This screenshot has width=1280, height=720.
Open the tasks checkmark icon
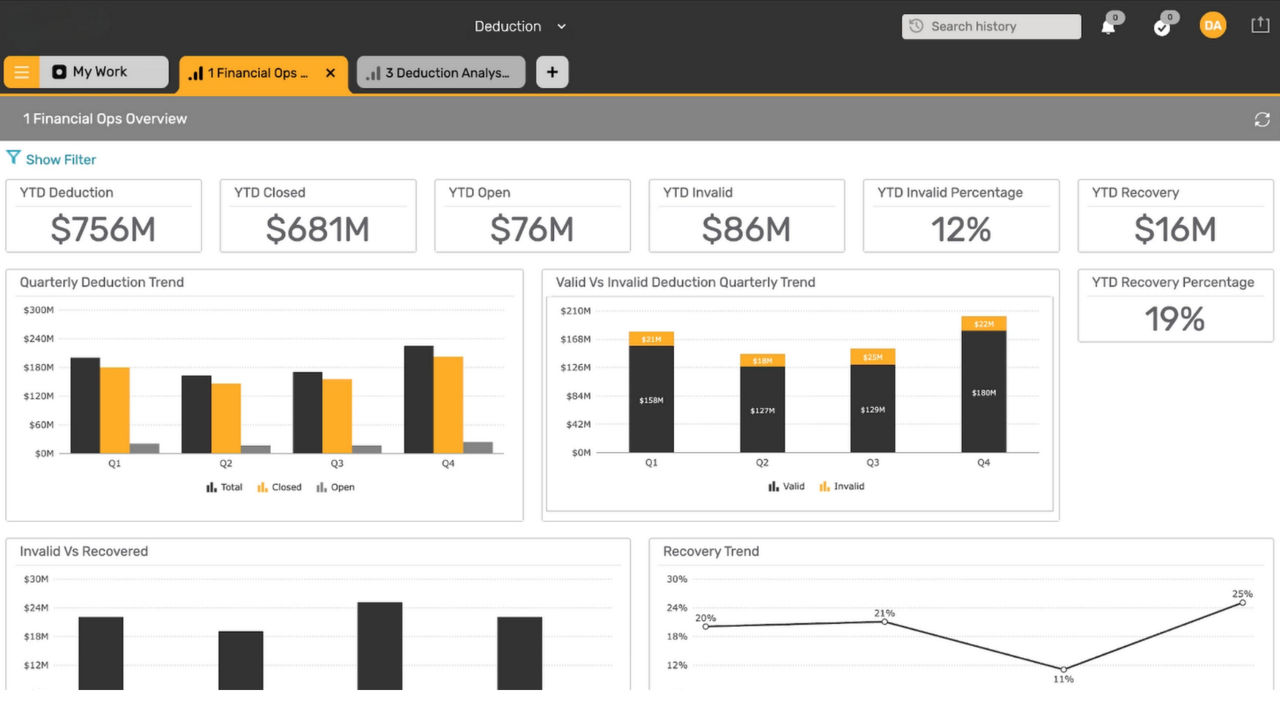pos(1161,27)
